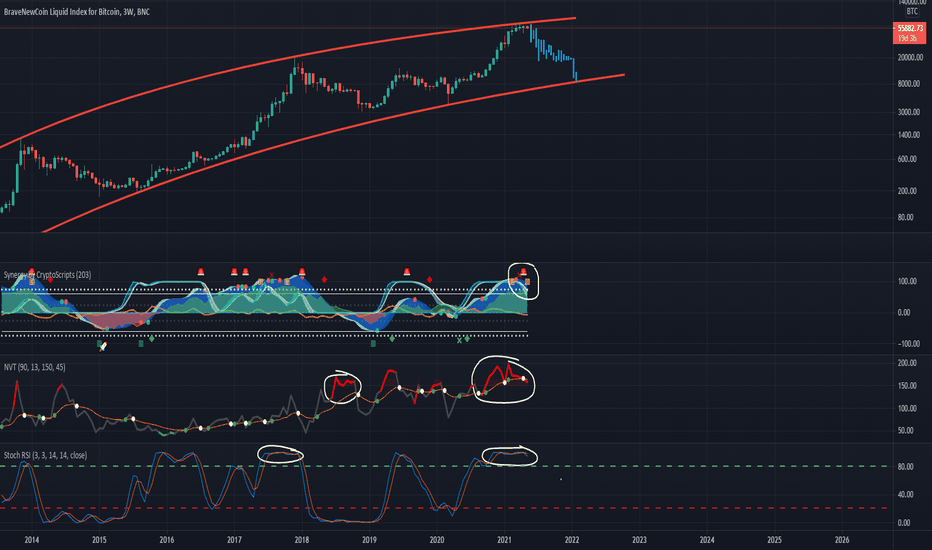This screenshot has height=550, width=932.
Task: Click the 2017 label on time axis
Action: point(234,540)
